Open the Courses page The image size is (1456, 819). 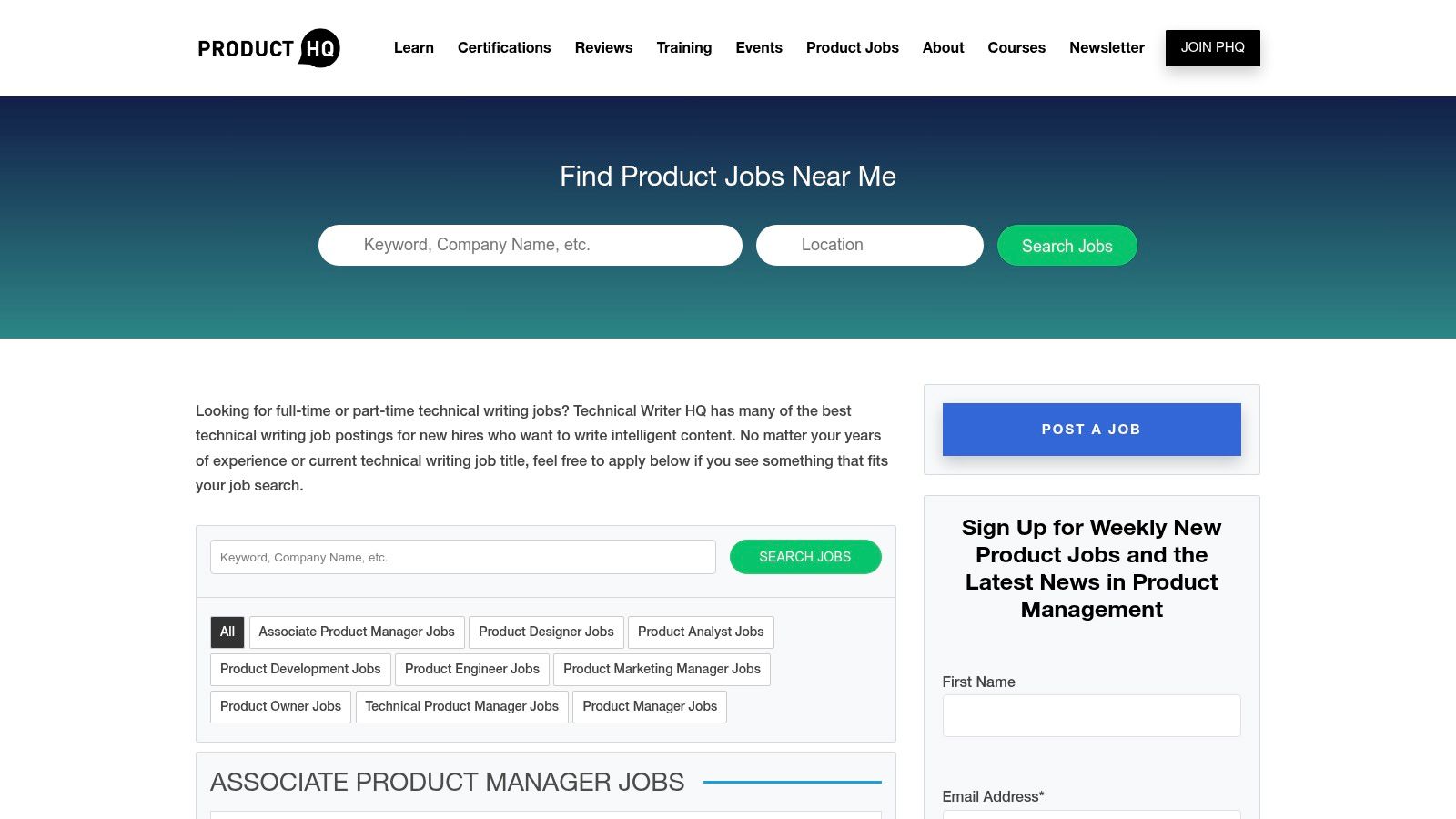(x=1016, y=48)
